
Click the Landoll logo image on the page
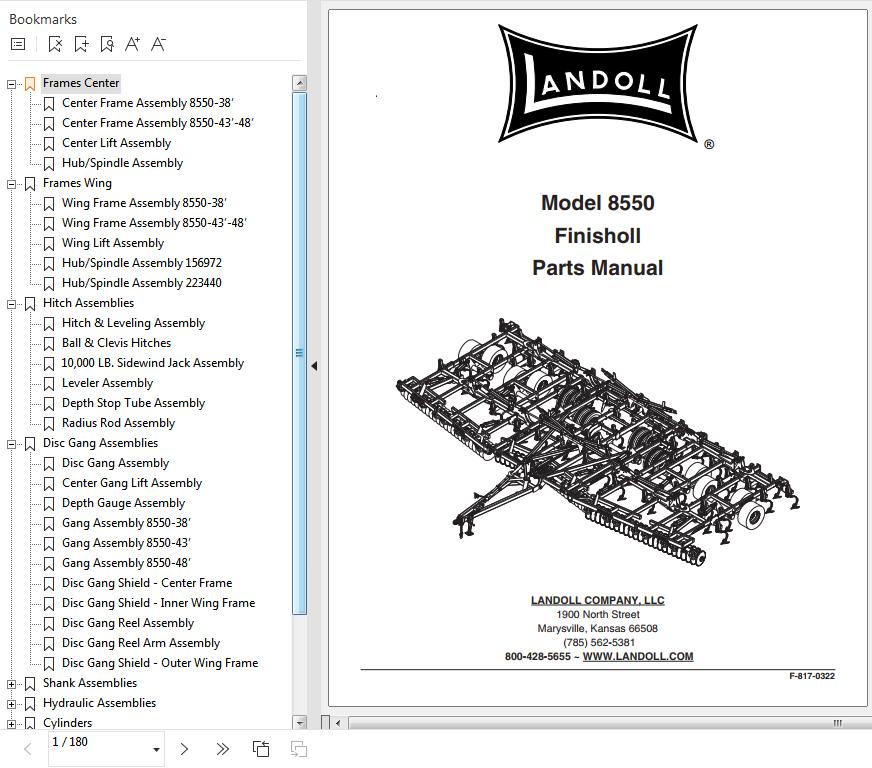[x=597, y=85]
